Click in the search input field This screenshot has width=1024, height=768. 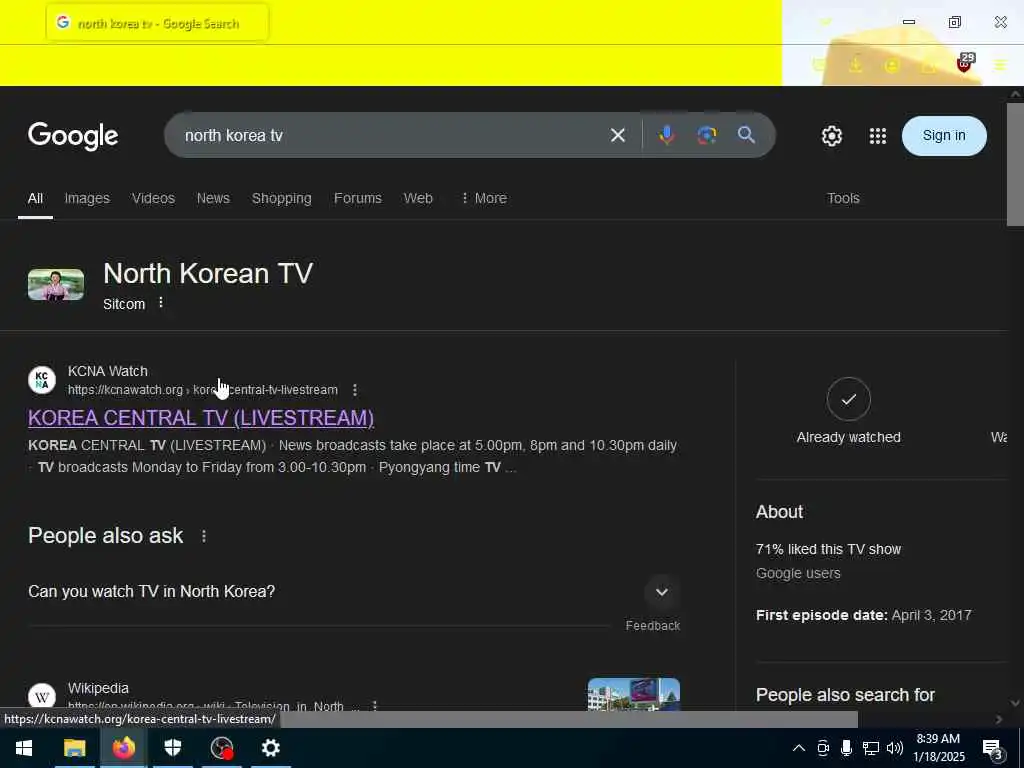tap(392, 135)
